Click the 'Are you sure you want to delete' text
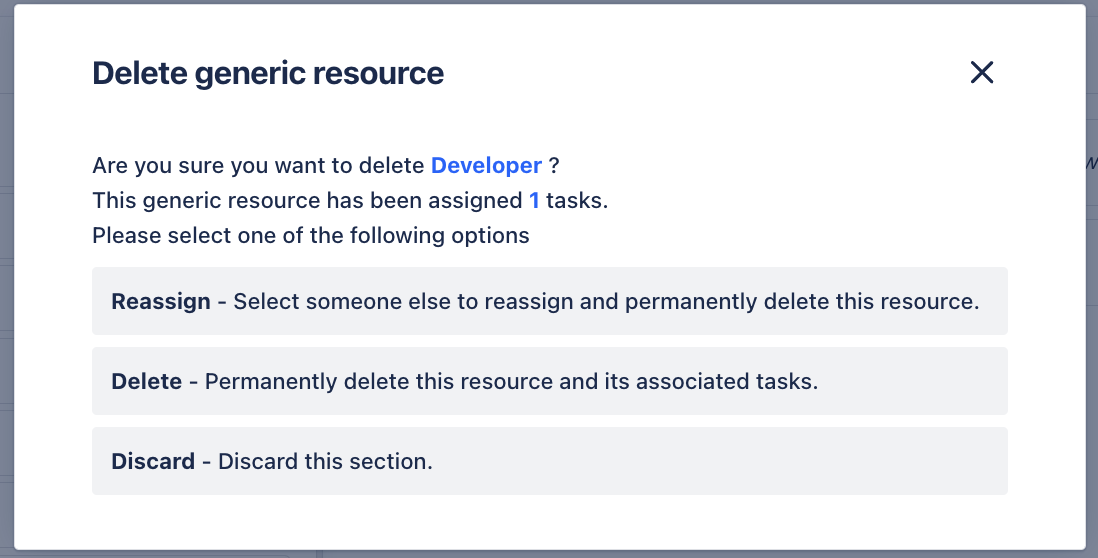1098x558 pixels. [258, 165]
